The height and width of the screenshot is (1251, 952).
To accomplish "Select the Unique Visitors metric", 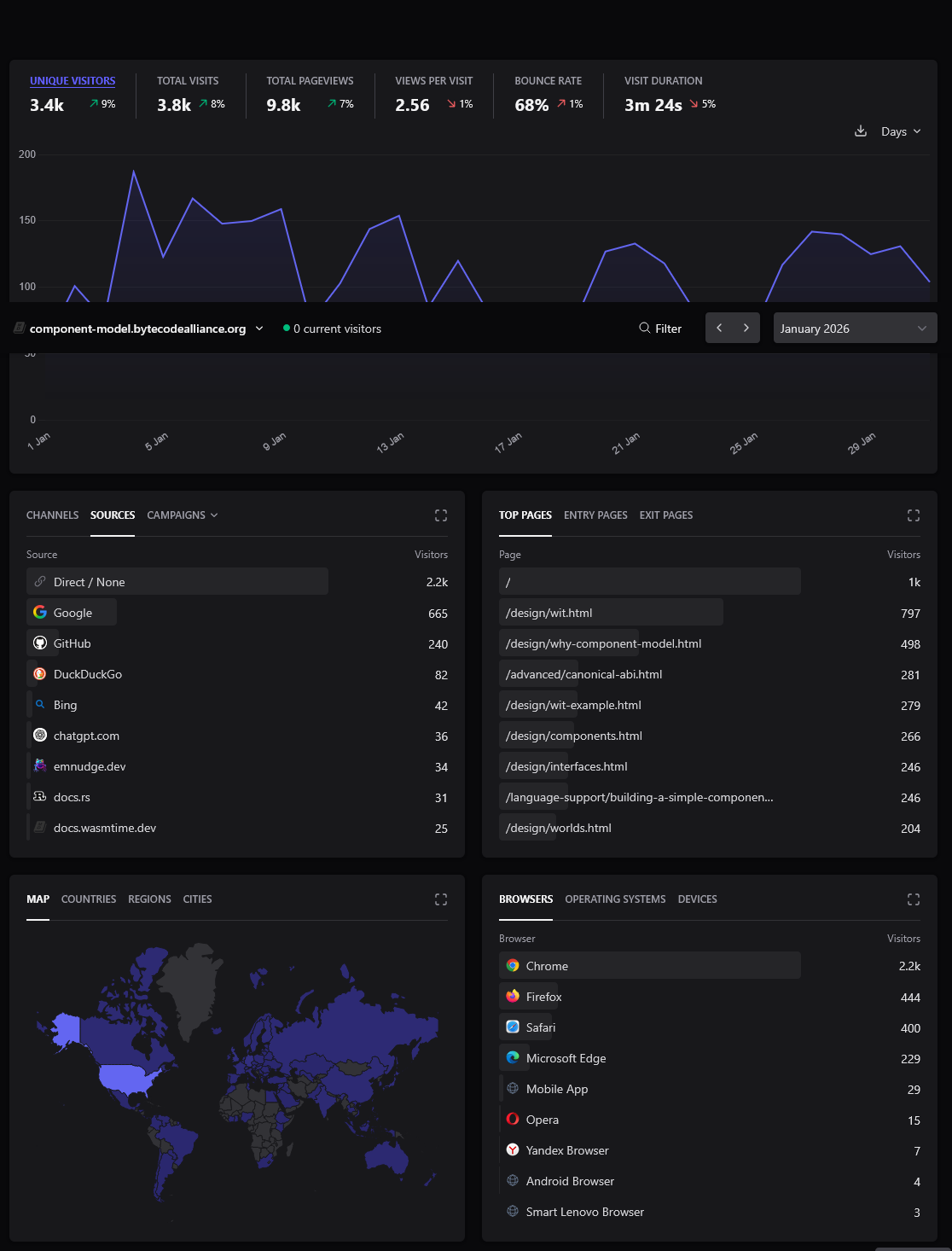I will click(73, 81).
